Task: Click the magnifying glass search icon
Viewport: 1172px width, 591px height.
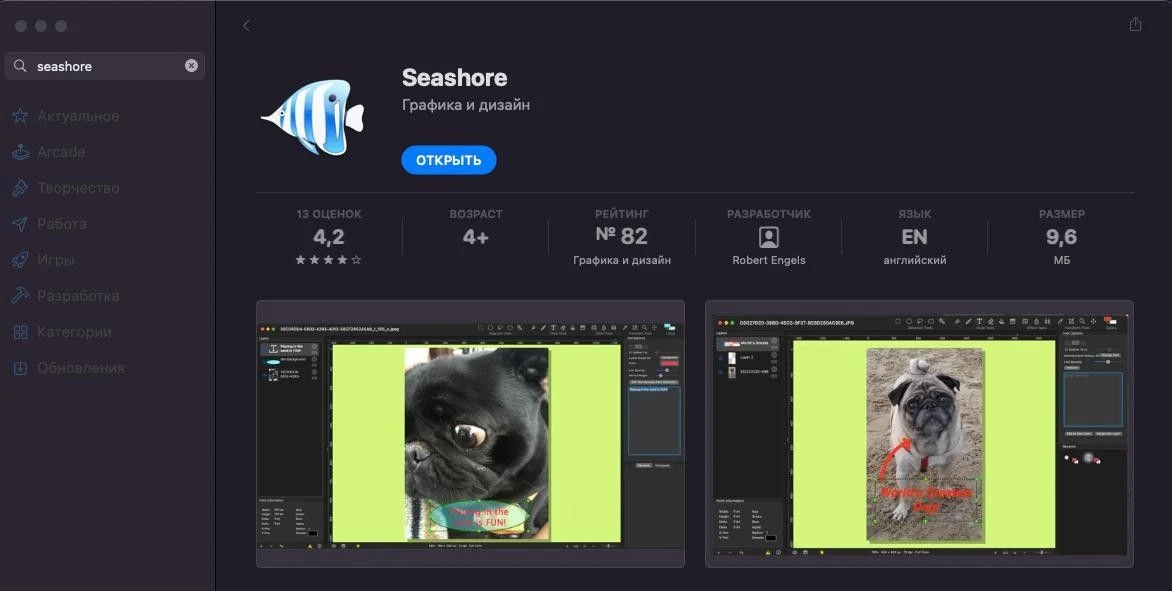Action: coord(20,66)
